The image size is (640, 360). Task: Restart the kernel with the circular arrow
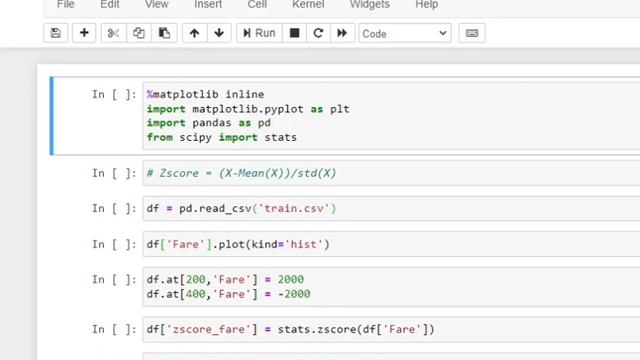[x=318, y=33]
